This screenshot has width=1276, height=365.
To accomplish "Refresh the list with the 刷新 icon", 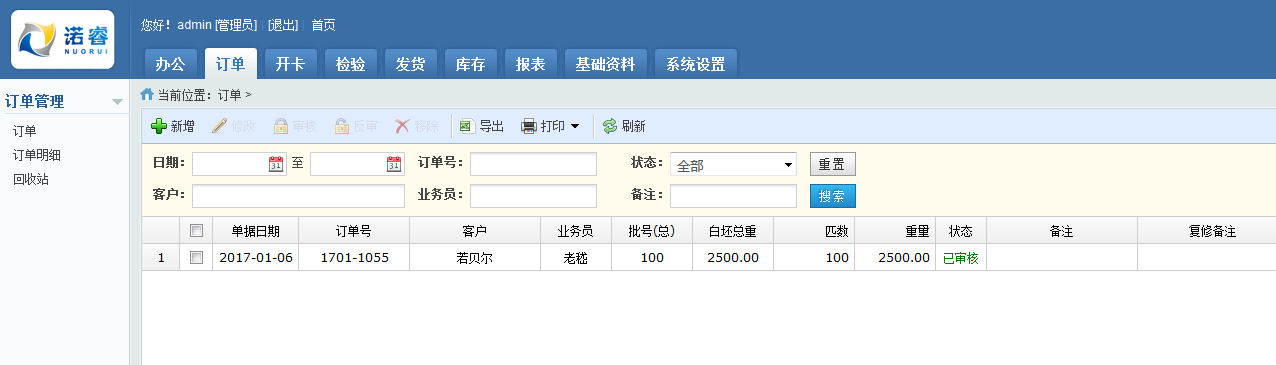I will coord(609,126).
